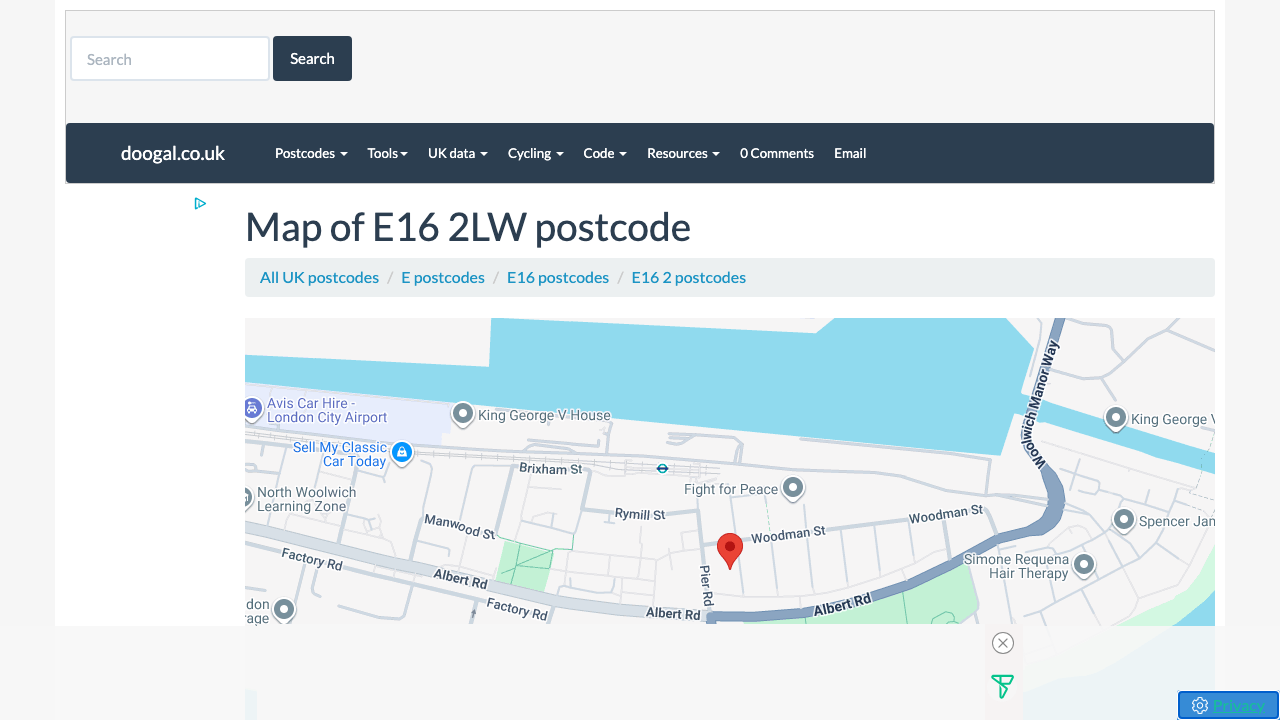The width and height of the screenshot is (1280, 720).
Task: Click the blue AdChoices triangle icon
Action: (200, 203)
